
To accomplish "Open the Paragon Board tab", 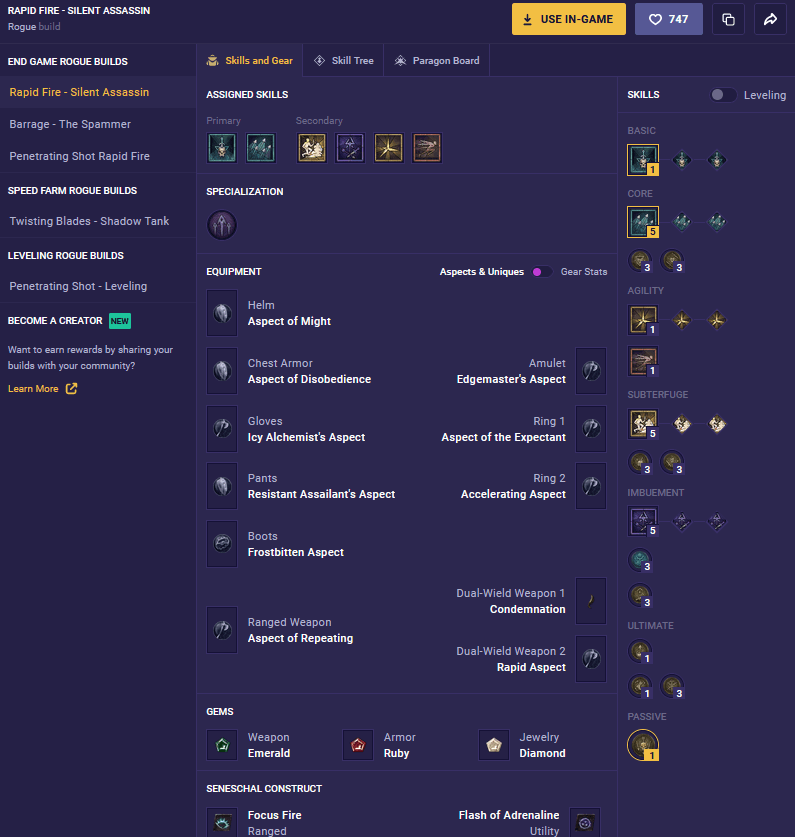I will click(436, 61).
